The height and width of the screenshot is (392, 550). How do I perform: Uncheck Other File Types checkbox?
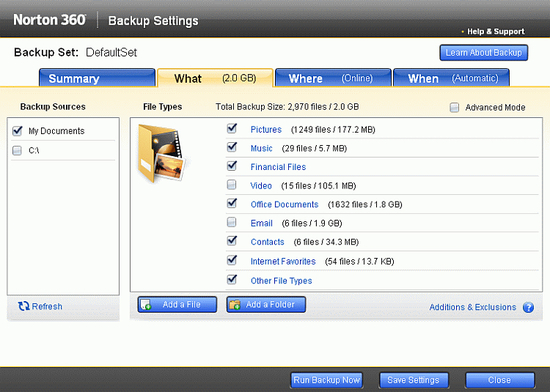pyautogui.click(x=232, y=280)
